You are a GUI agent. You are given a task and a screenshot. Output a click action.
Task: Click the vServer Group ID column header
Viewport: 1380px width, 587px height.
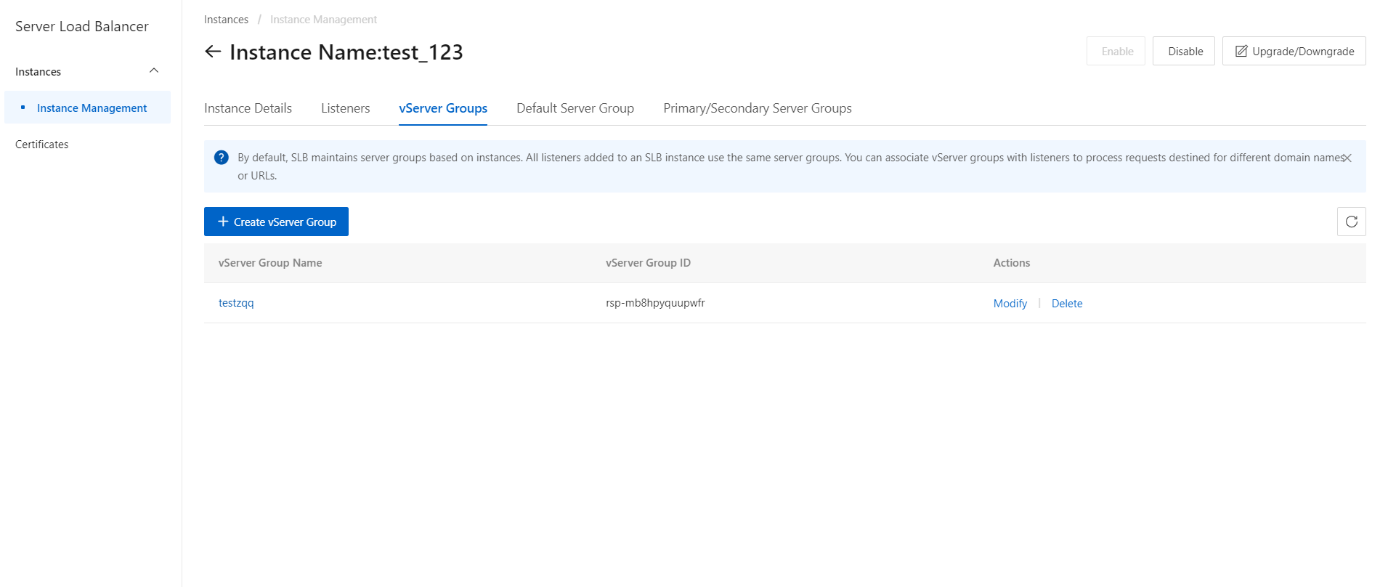(x=648, y=263)
